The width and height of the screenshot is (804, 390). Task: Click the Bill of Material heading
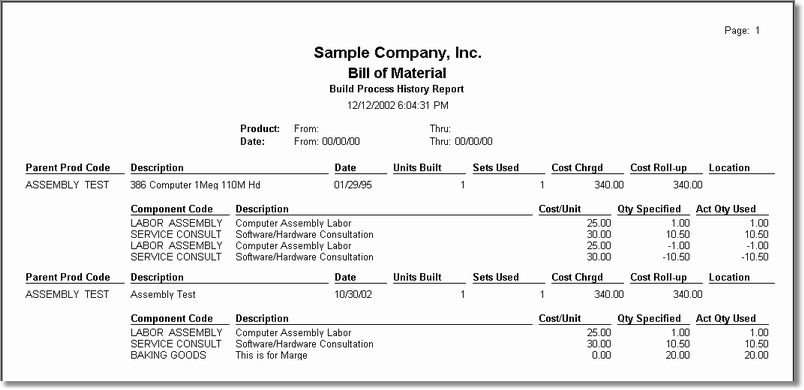click(x=397, y=73)
